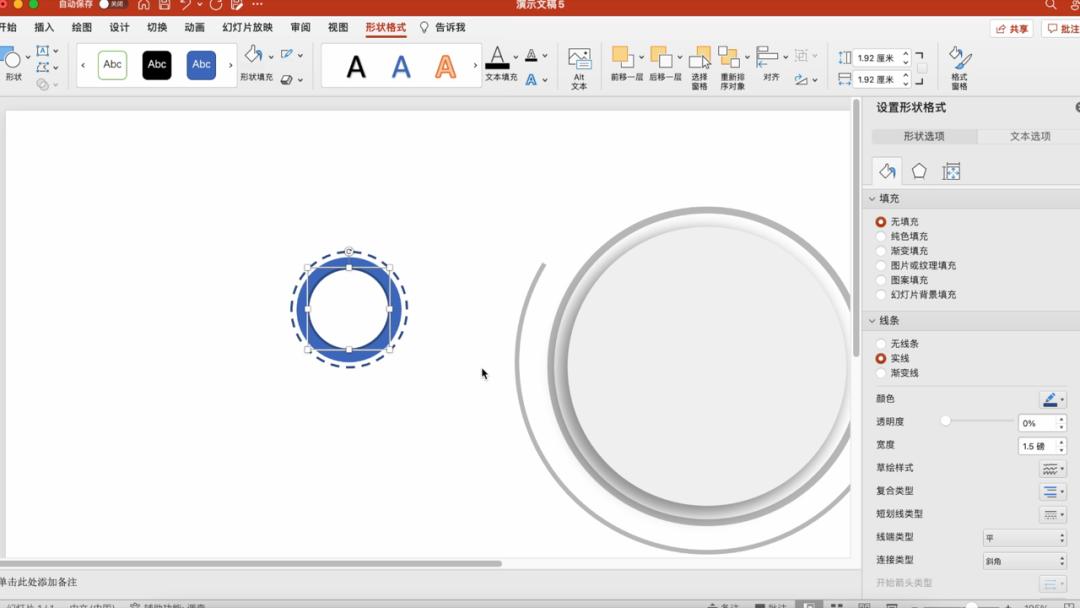The height and width of the screenshot is (608, 1080).
Task: Switch to the Effects pentagon icon
Action: tap(919, 171)
